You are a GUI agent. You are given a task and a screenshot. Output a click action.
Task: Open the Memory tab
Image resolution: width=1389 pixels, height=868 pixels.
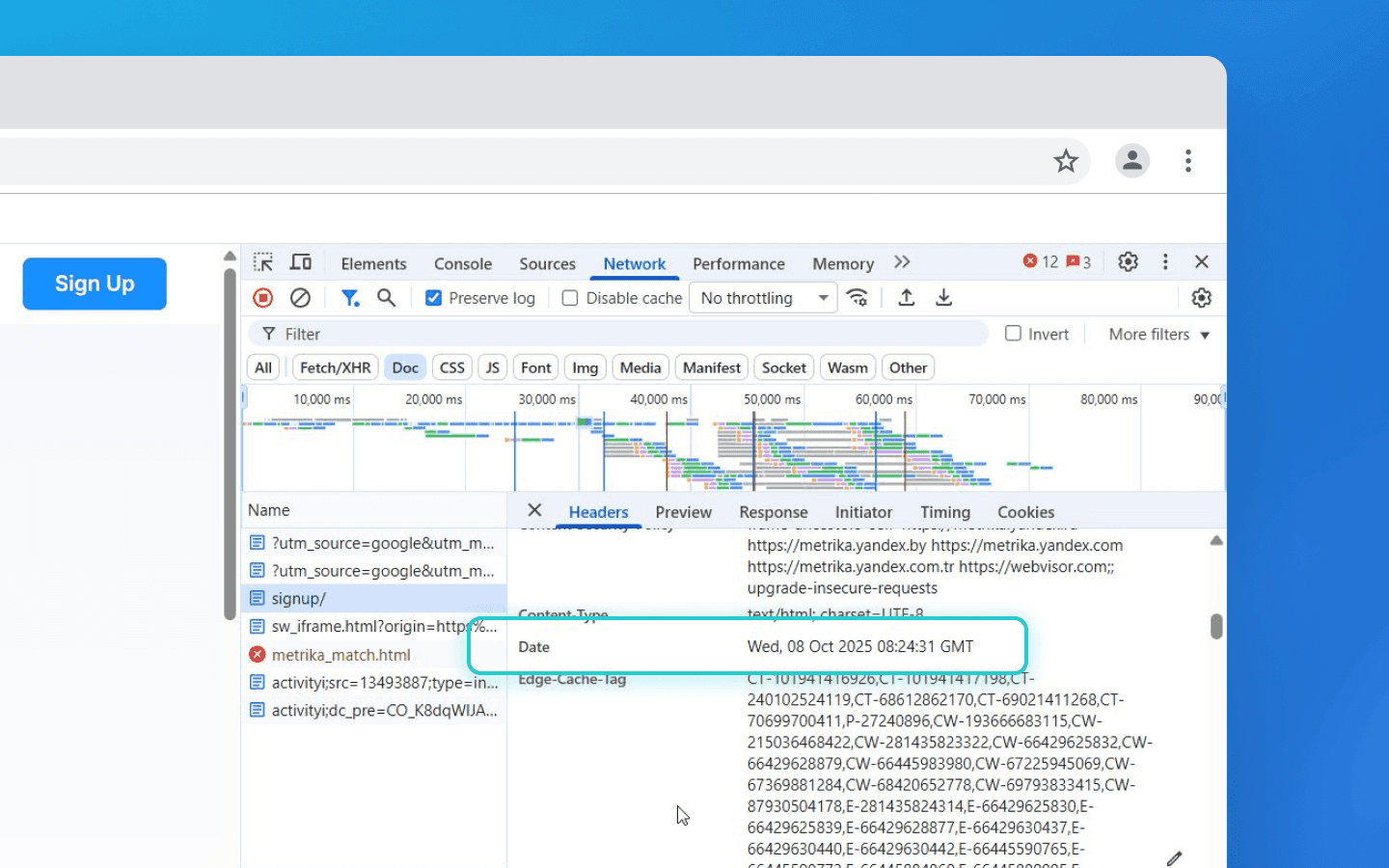tap(843, 263)
